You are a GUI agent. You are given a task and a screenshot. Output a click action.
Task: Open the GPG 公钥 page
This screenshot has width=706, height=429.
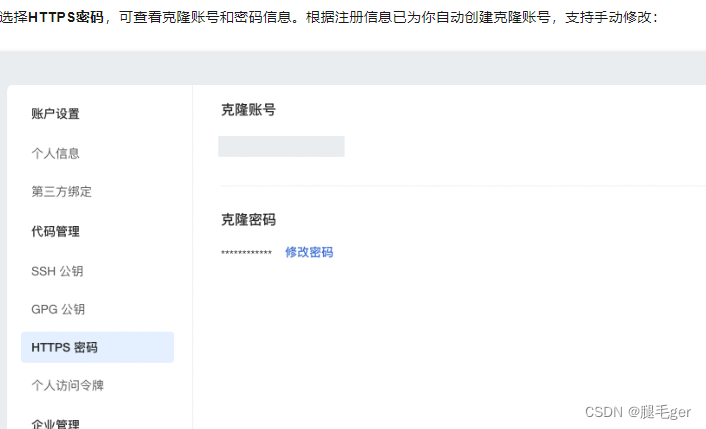pos(58,309)
